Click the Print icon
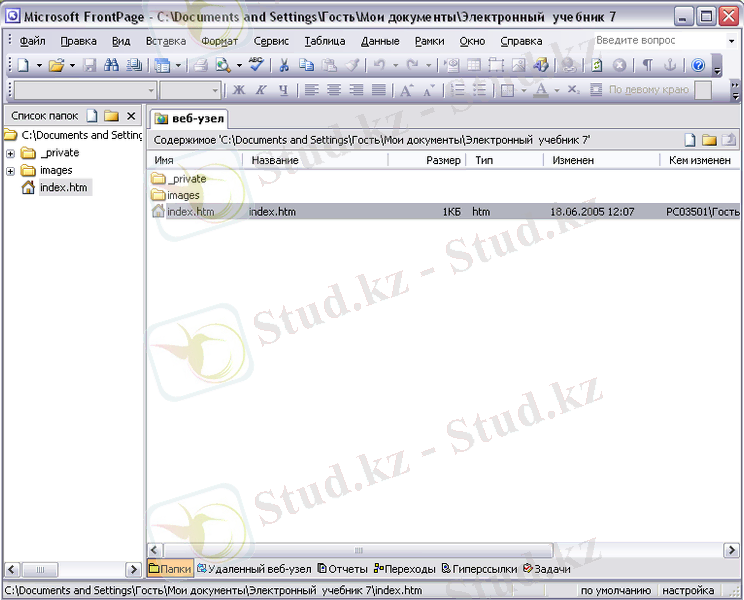This screenshot has width=744, height=600. [x=201, y=65]
